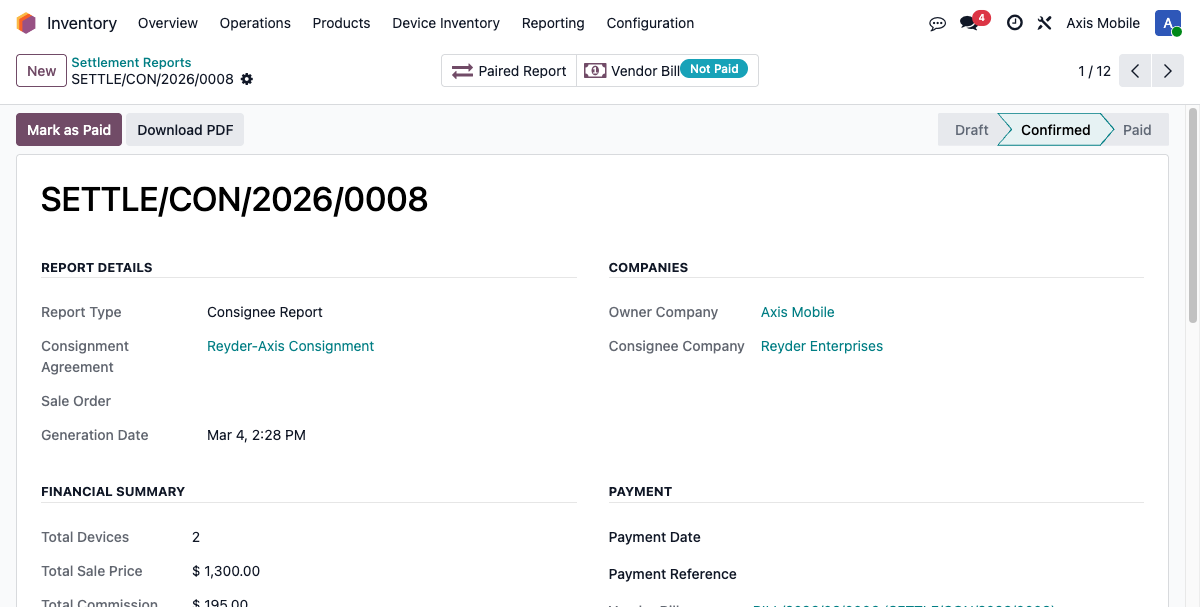Click the Mark as Paid button

pos(69,130)
